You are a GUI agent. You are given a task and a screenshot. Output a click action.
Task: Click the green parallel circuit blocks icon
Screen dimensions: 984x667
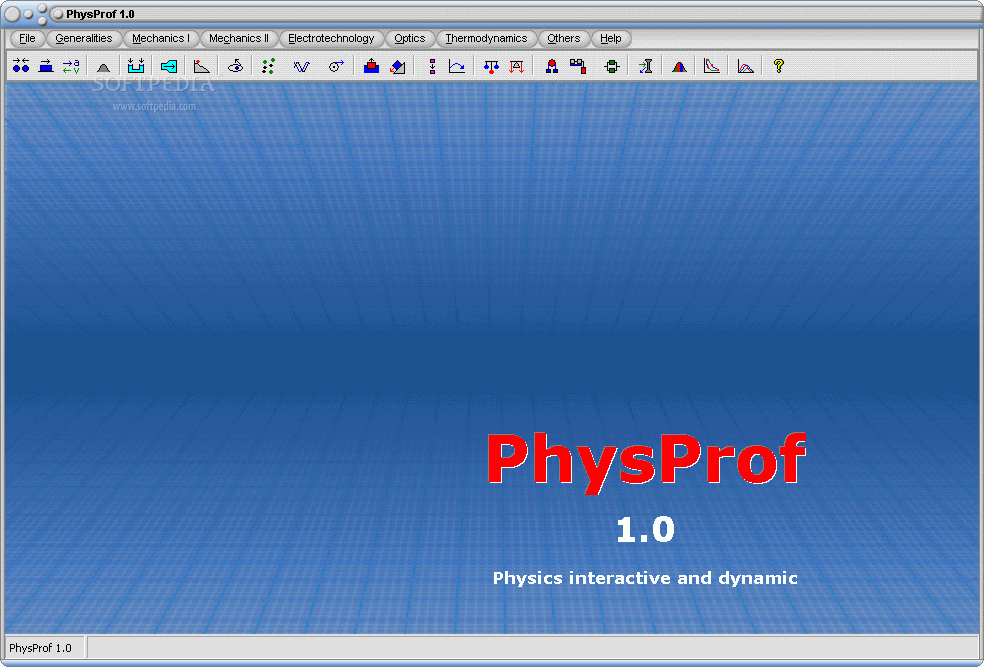(x=612, y=66)
